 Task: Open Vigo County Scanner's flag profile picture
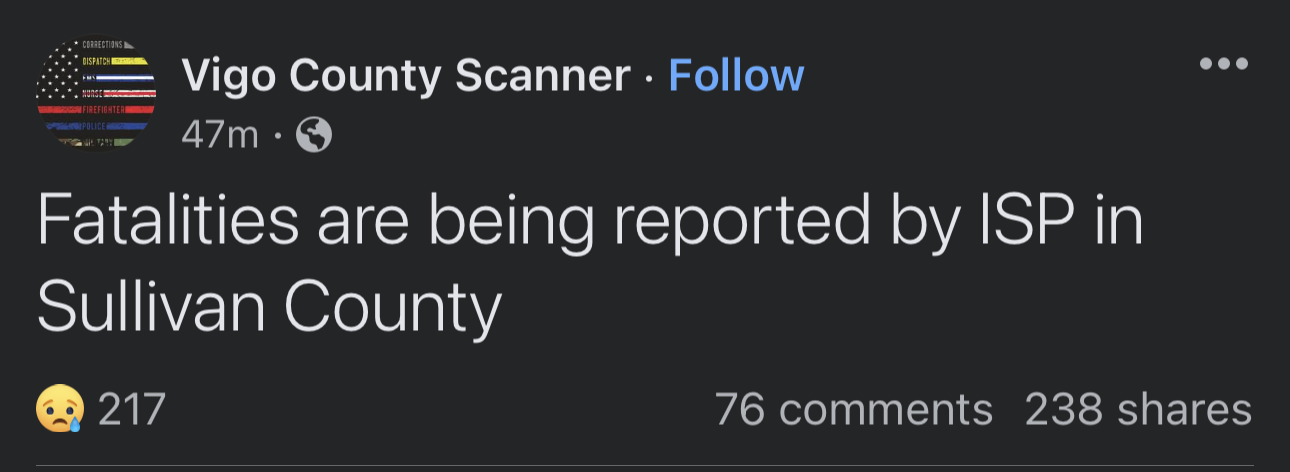click(x=96, y=95)
